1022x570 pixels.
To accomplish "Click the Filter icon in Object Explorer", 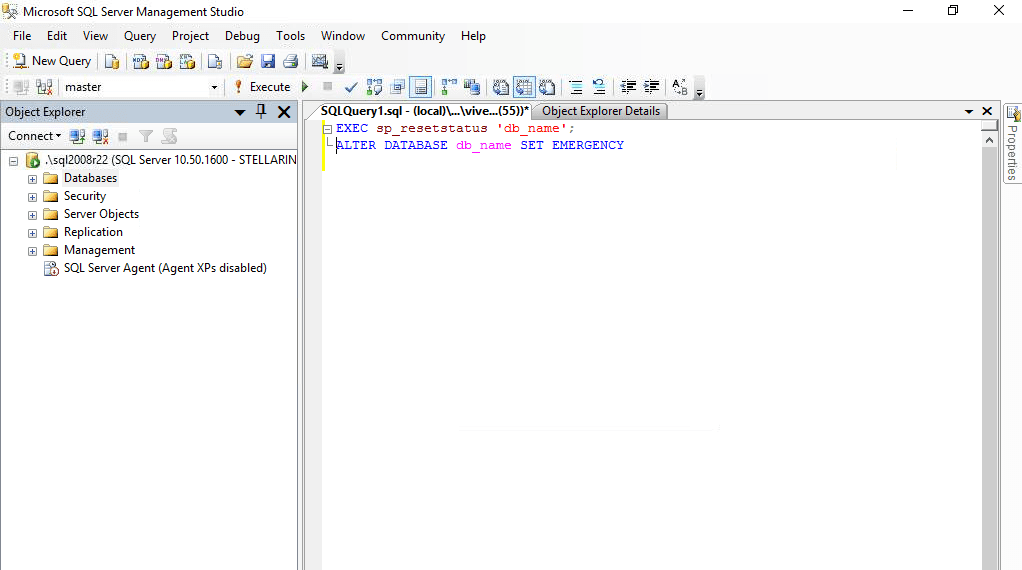I will [x=146, y=136].
